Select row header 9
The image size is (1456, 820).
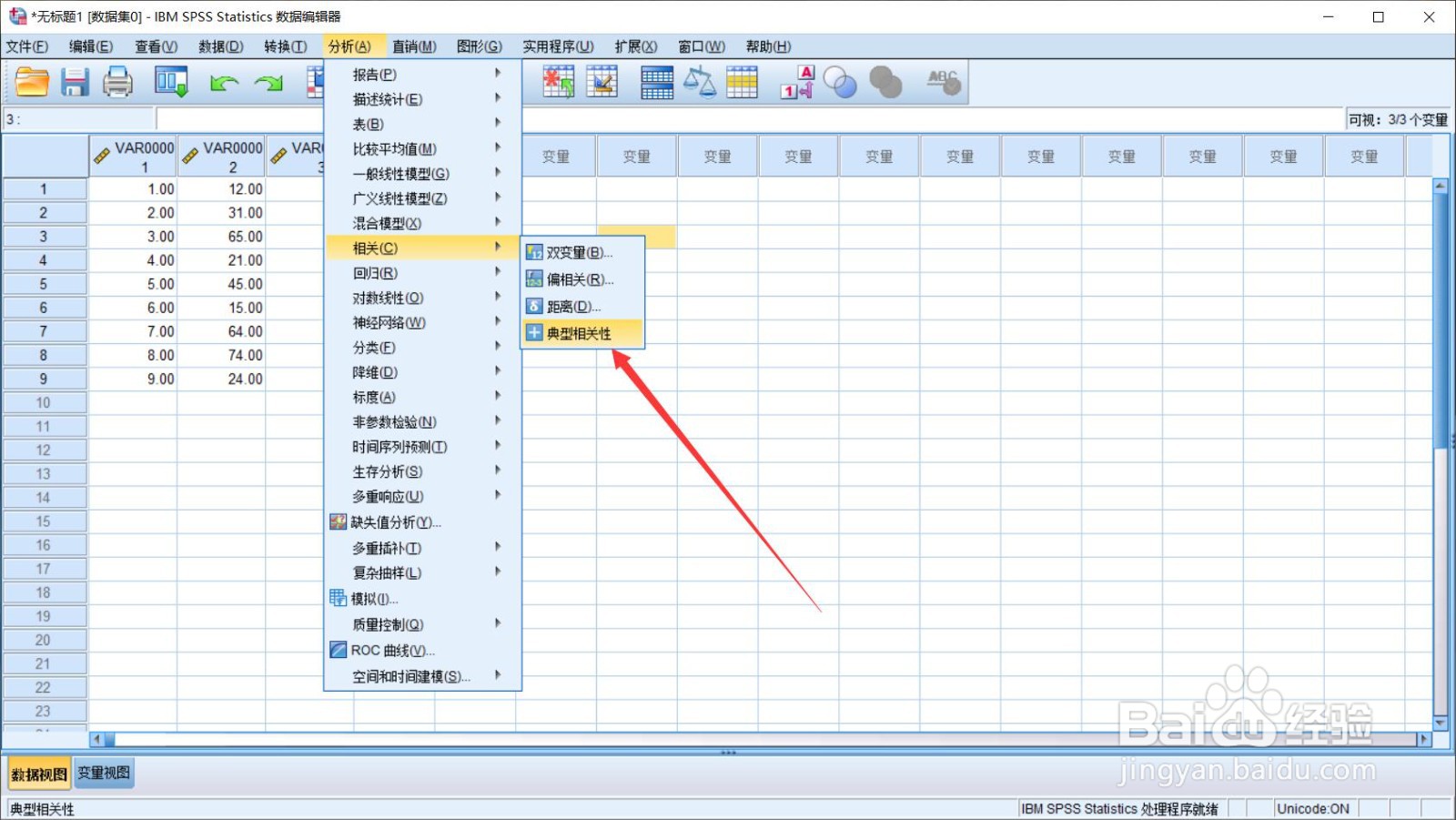(x=44, y=379)
